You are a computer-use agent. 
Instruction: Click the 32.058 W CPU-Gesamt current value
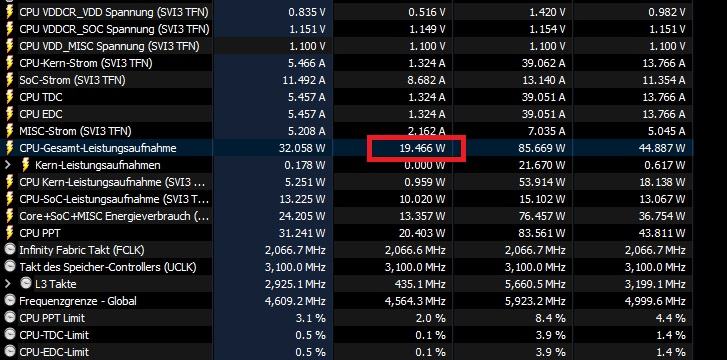(302, 148)
